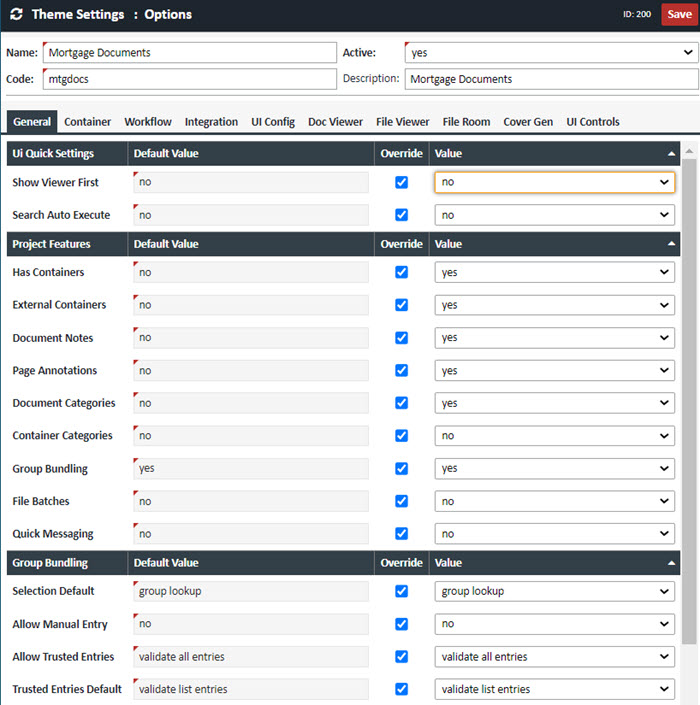Uncheck Override for Show Viewer First
This screenshot has width=700, height=705.
pos(401,183)
